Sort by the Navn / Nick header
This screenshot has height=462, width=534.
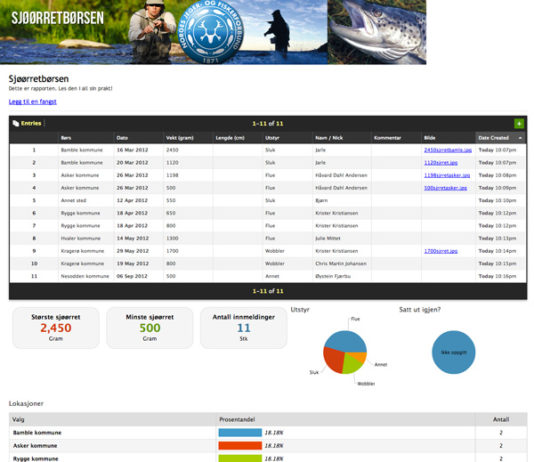pyautogui.click(x=329, y=138)
